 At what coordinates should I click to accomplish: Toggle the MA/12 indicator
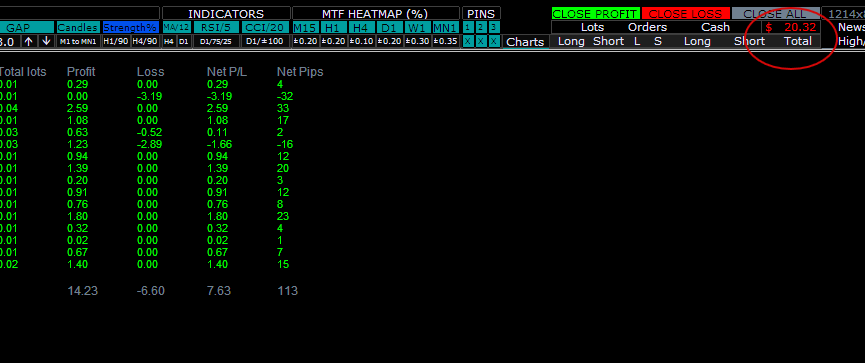point(177,27)
